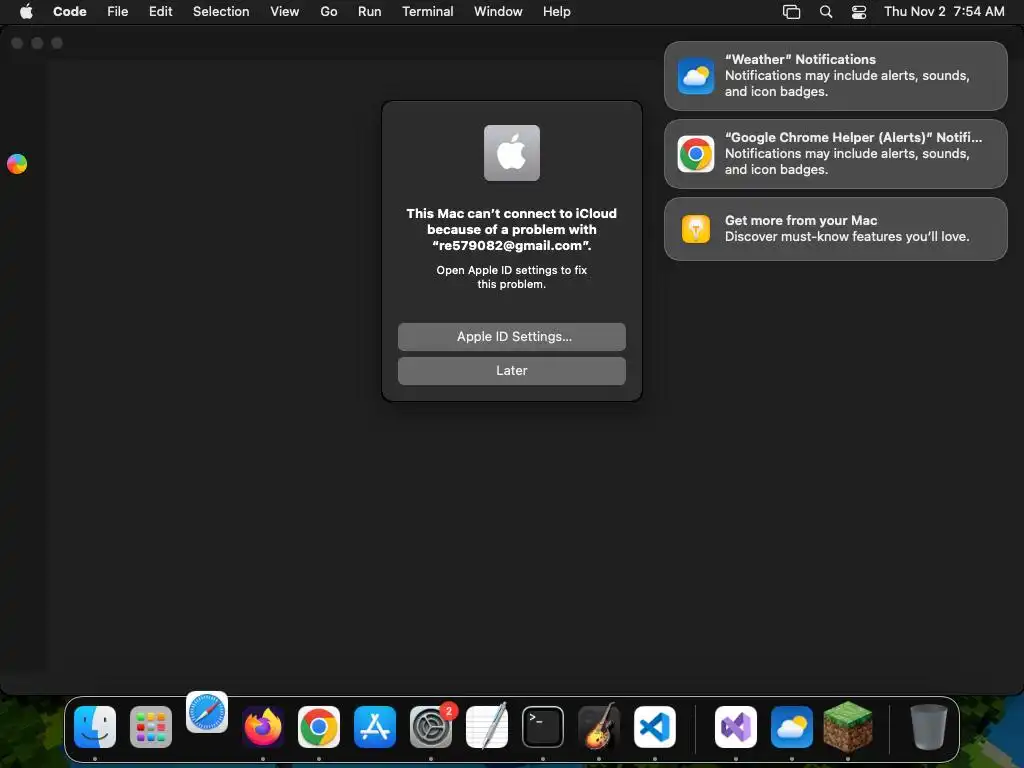The height and width of the screenshot is (768, 1024).
Task: Open Safari from the Dock
Action: 207,712
